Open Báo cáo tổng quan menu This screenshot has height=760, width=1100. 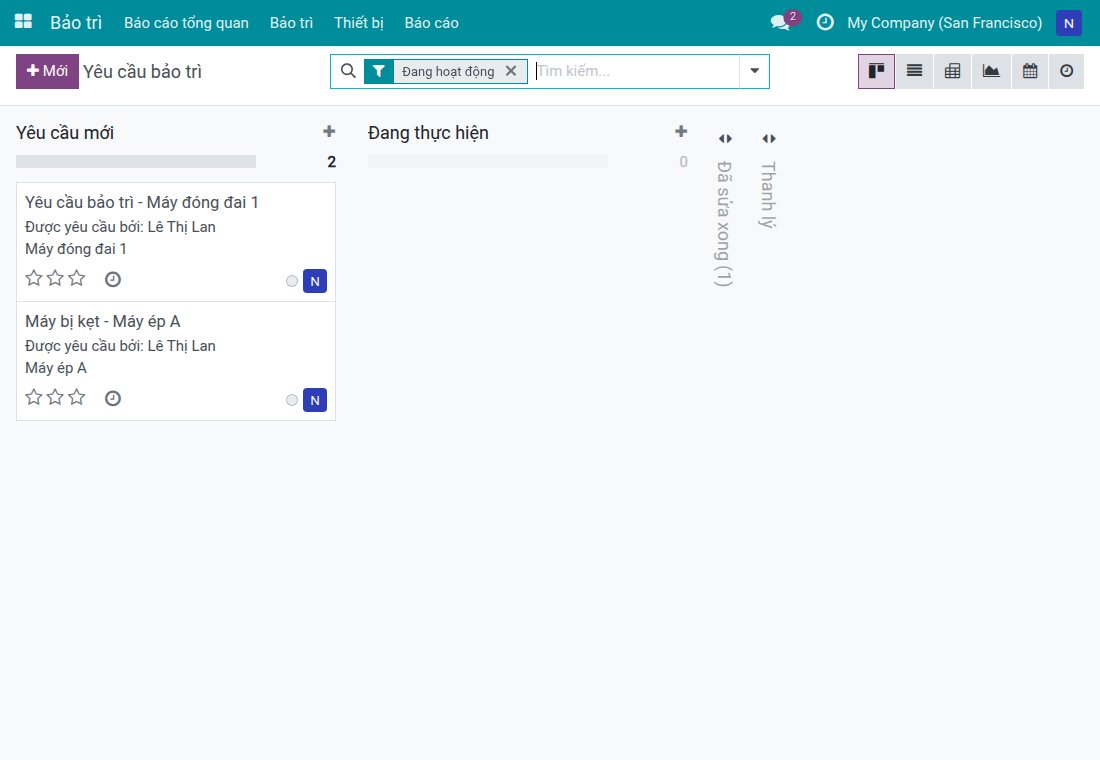(187, 22)
